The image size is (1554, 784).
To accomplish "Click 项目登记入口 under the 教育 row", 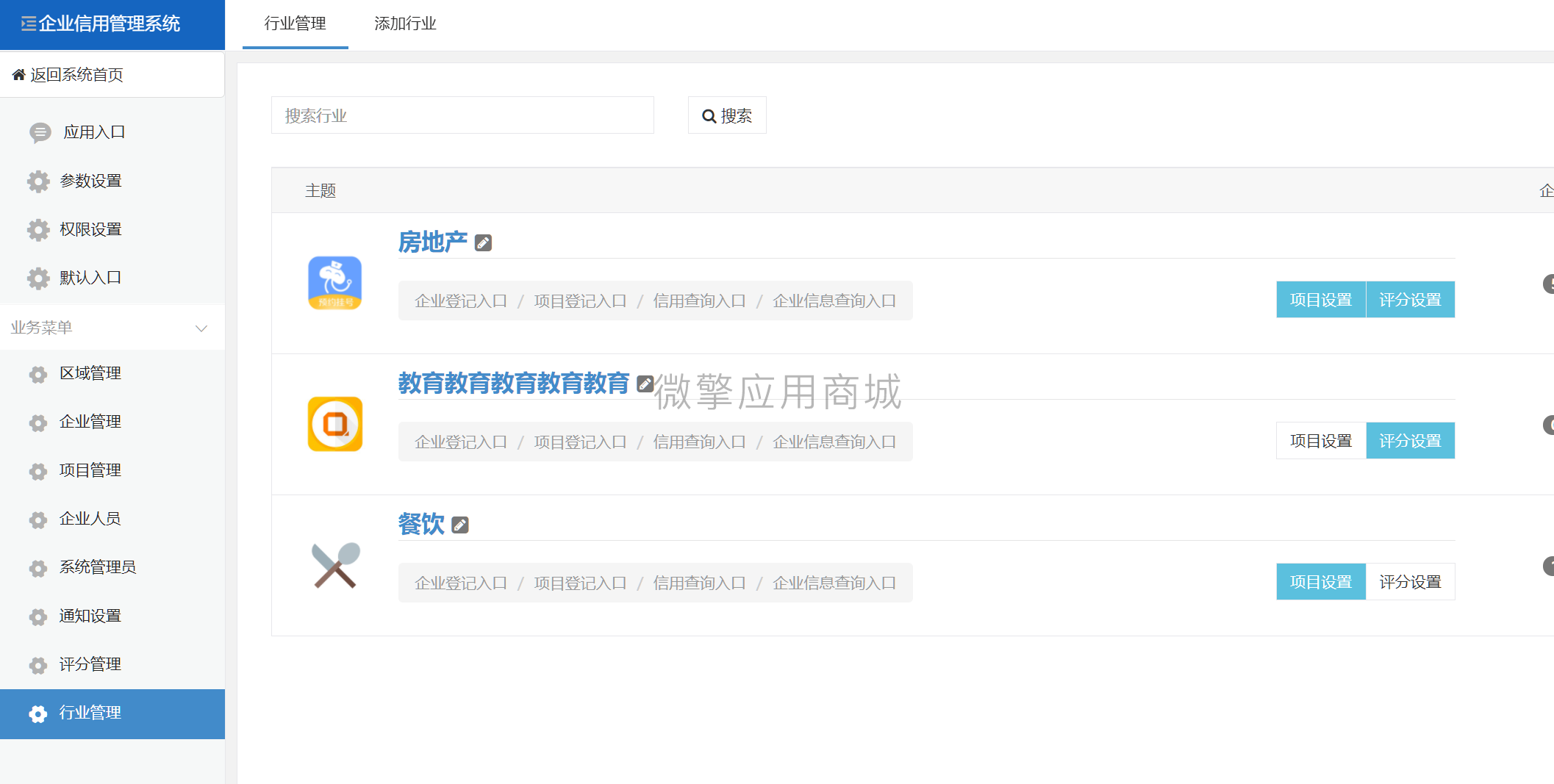I will click(x=580, y=442).
